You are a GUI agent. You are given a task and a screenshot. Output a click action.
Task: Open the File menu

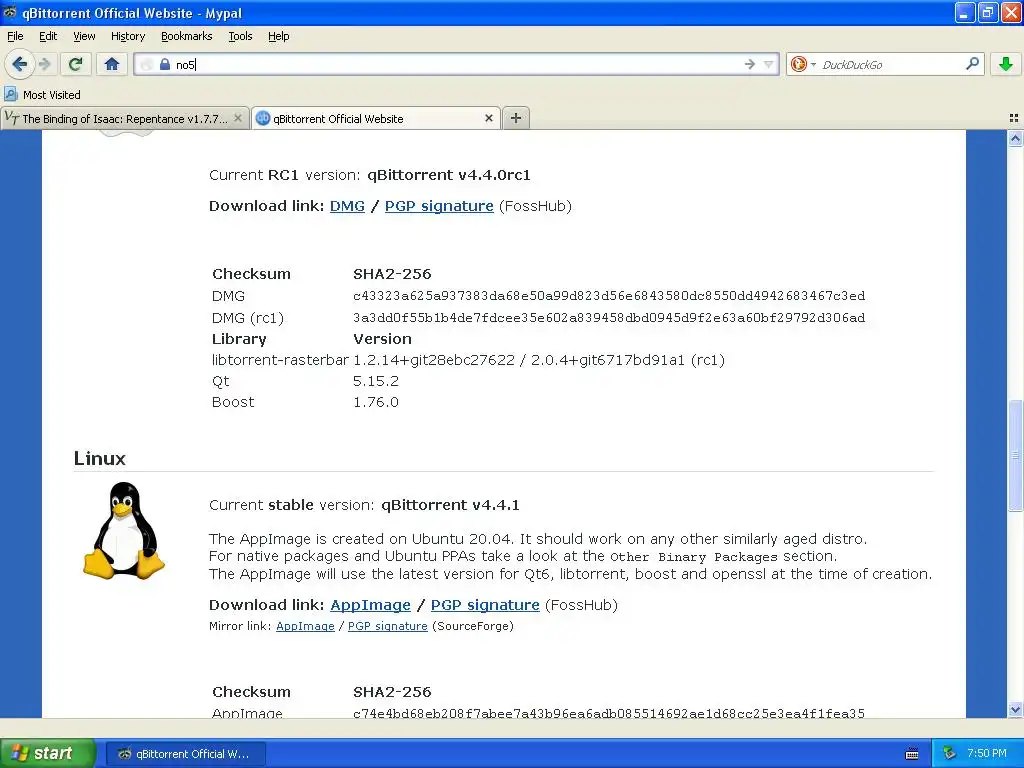[15, 36]
